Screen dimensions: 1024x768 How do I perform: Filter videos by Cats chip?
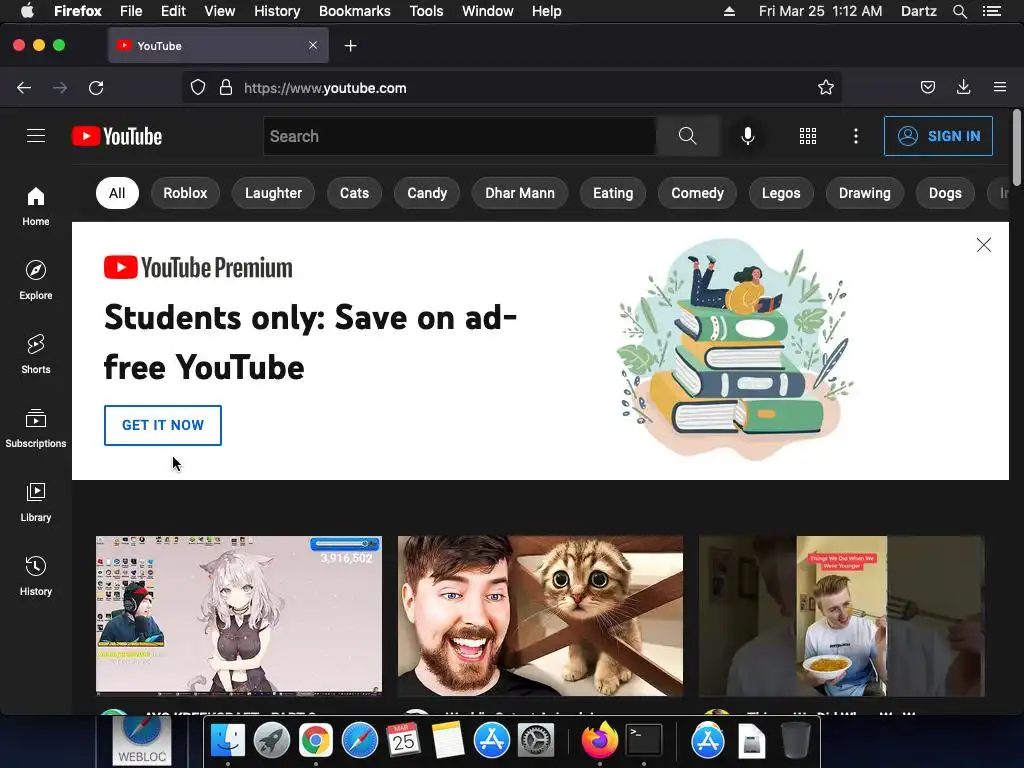click(354, 193)
